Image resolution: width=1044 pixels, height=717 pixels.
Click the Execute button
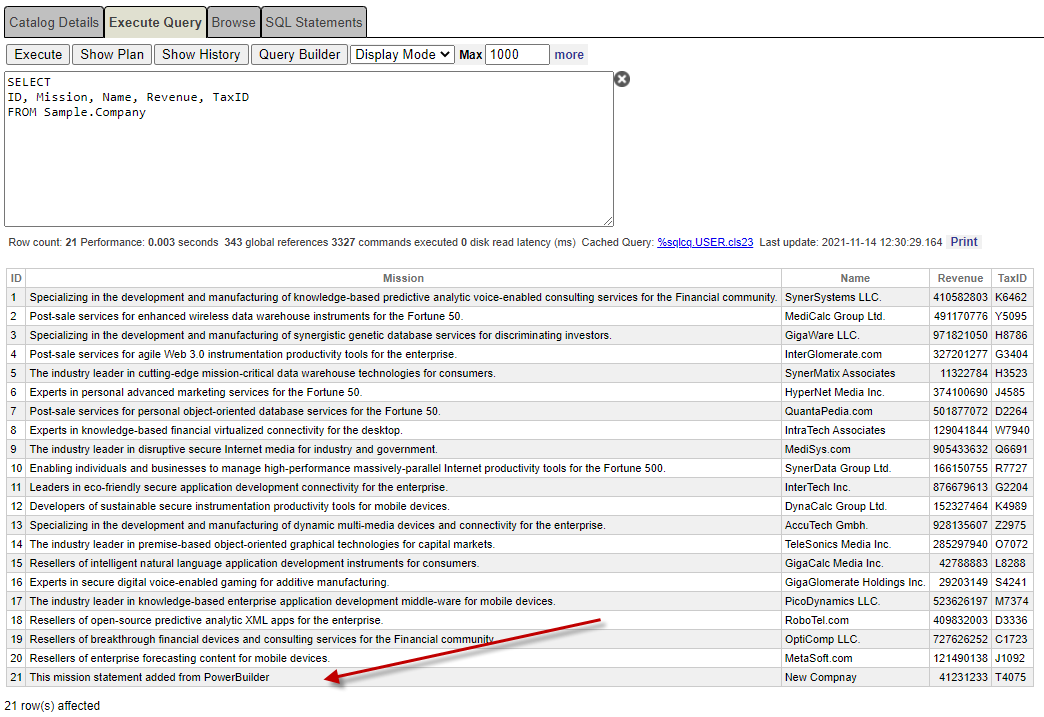(38, 55)
